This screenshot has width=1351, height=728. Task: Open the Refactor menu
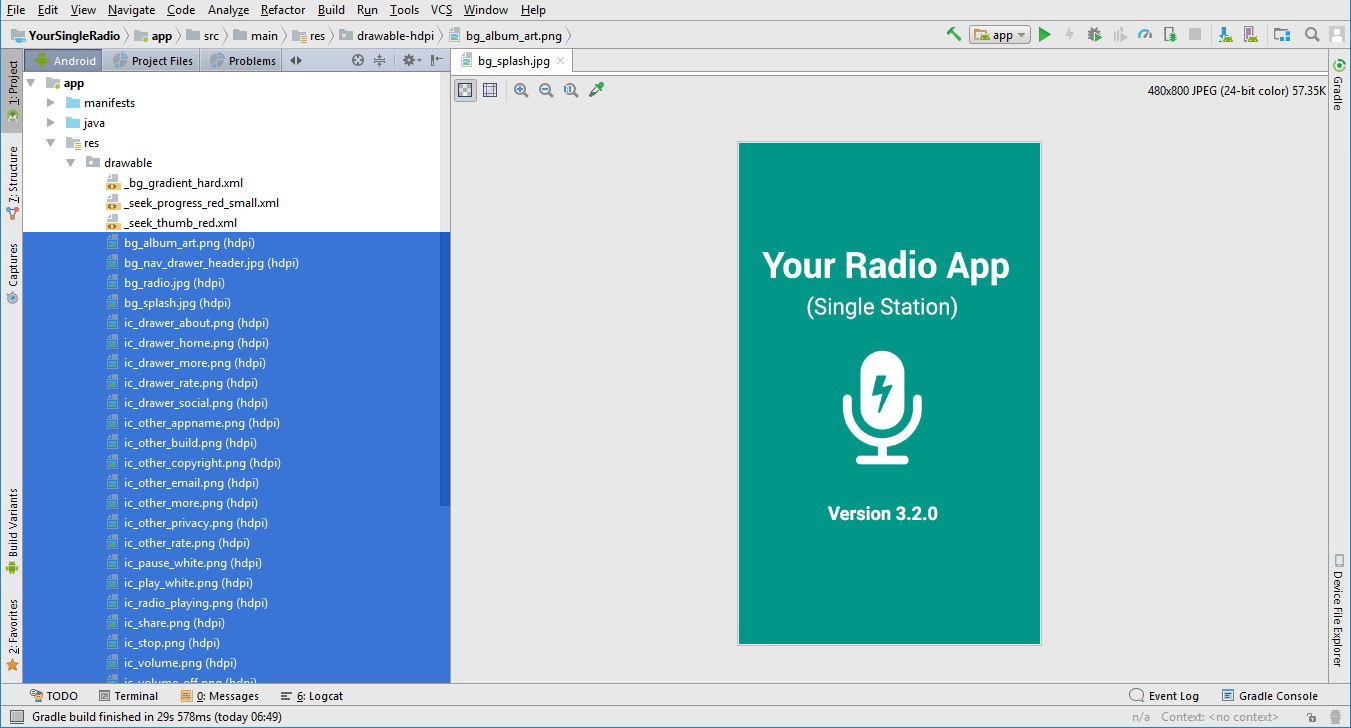[x=283, y=10]
